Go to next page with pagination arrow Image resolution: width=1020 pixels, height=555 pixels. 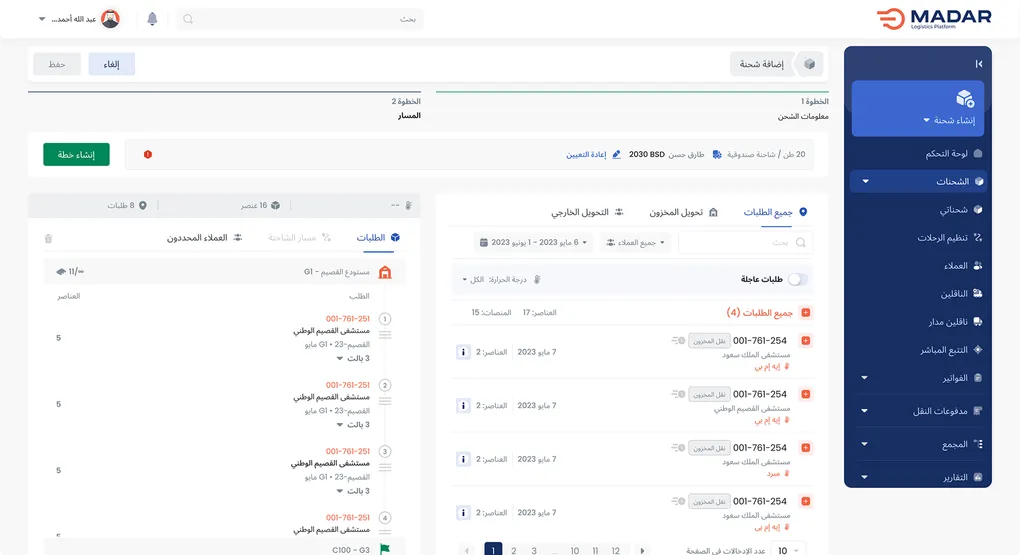coord(642,550)
